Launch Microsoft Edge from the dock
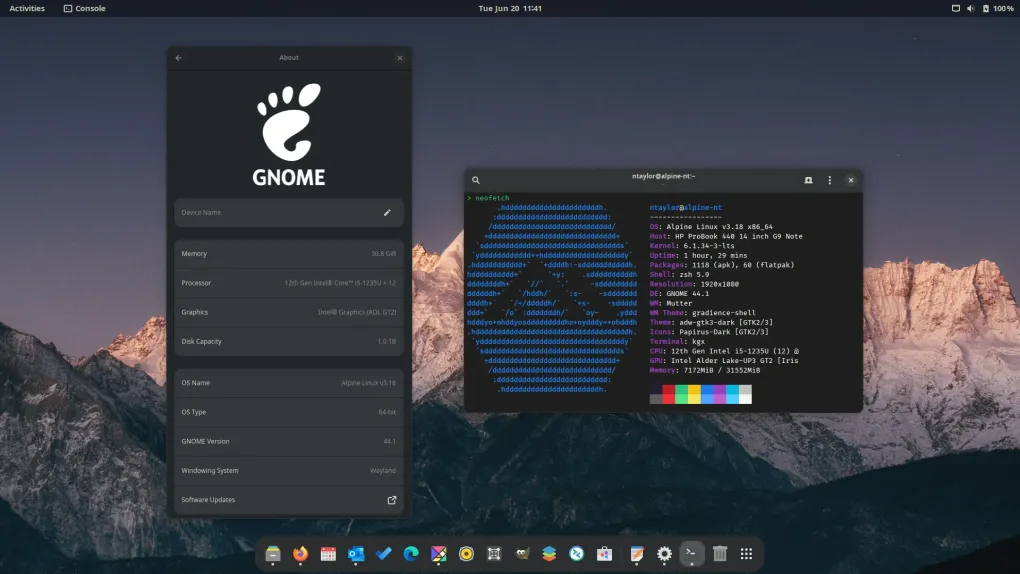Viewport: 1020px width, 574px height. point(410,554)
